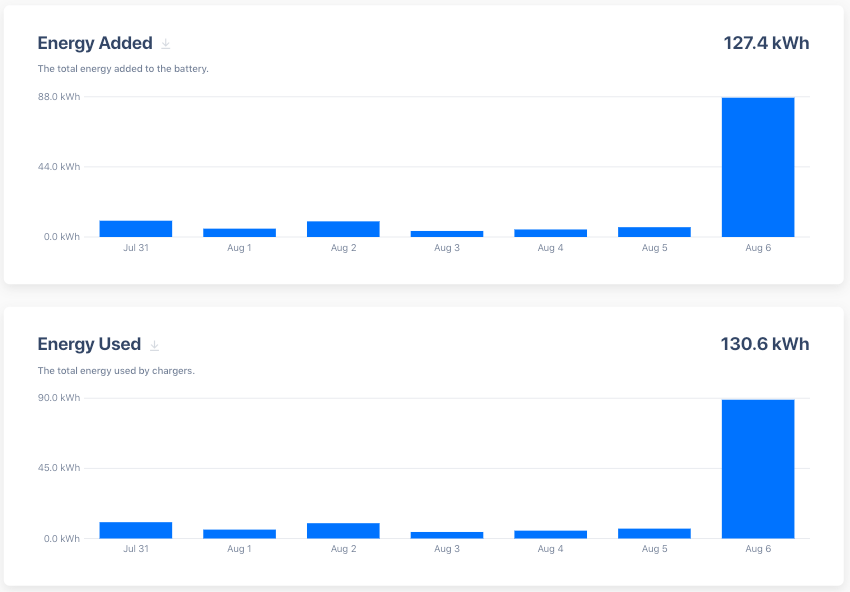Download the Energy Added chart data

(166, 44)
